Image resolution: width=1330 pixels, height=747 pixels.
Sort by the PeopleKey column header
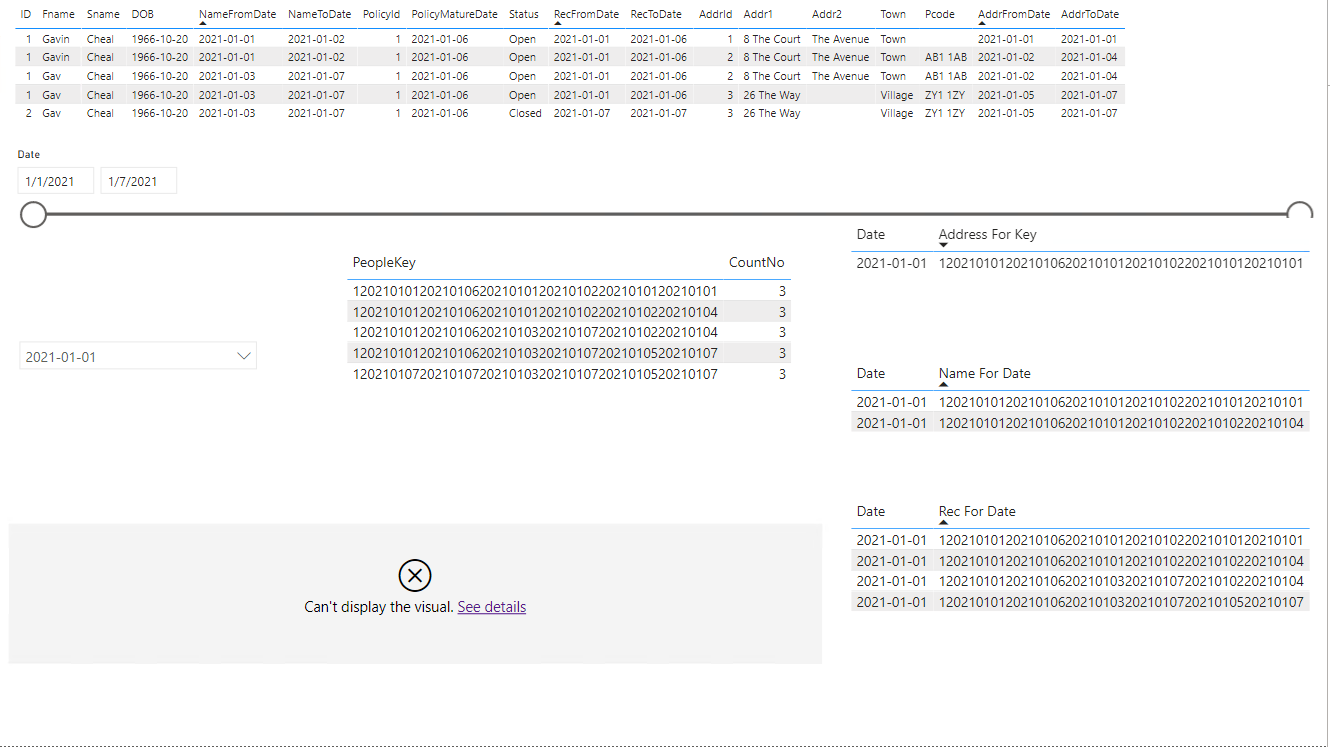[384, 262]
